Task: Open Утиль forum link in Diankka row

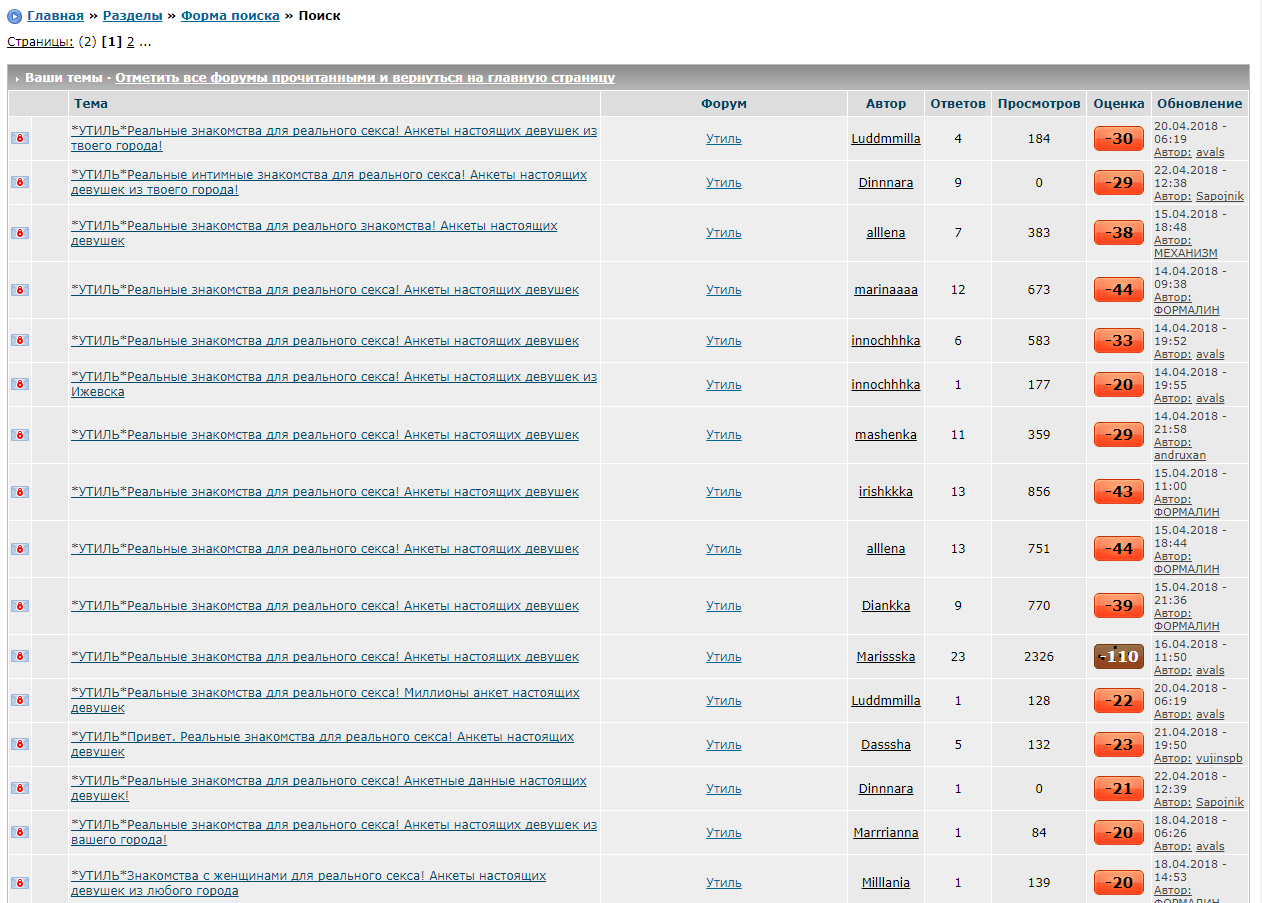Action: tap(724, 606)
